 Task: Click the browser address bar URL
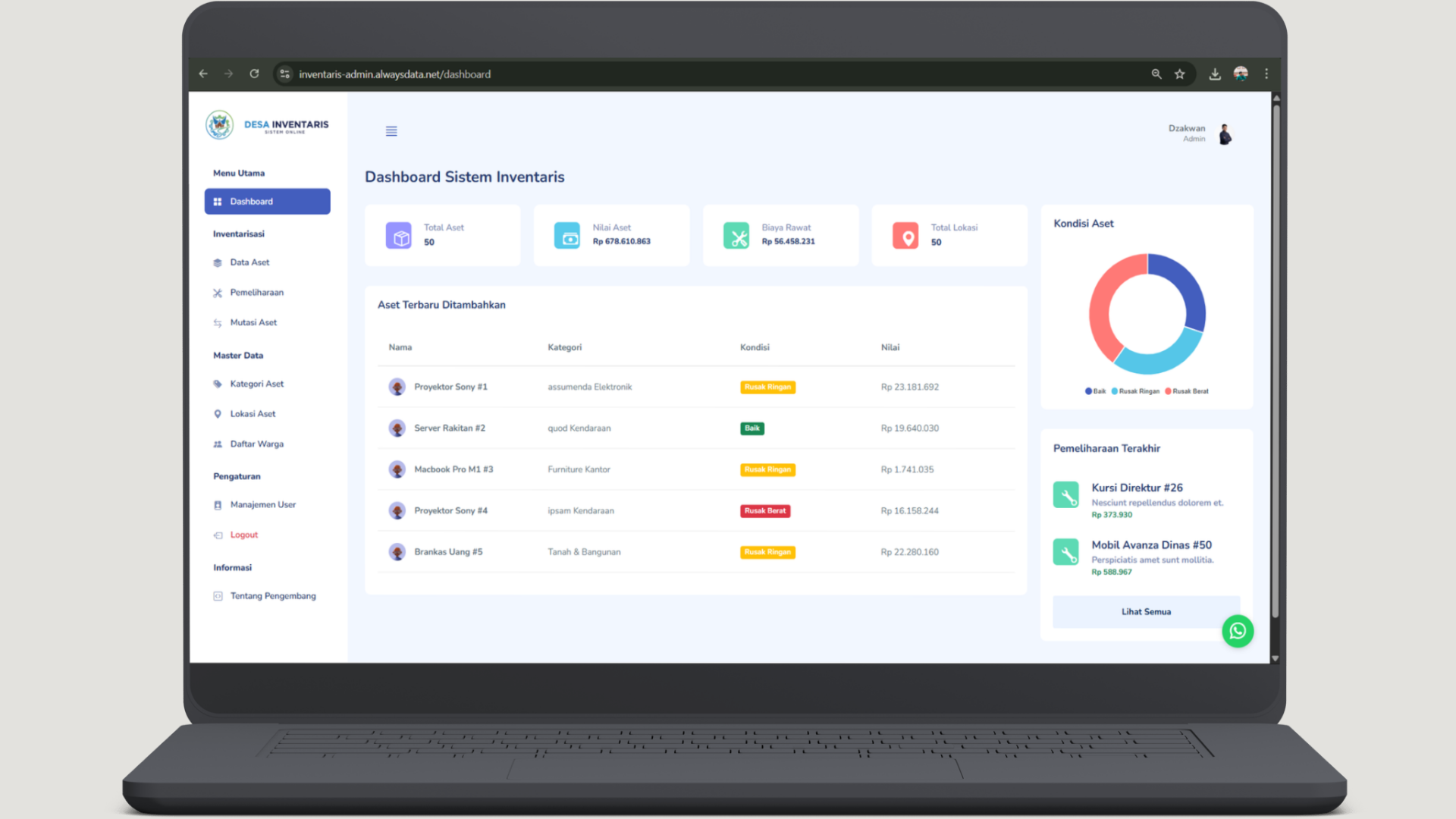(x=394, y=74)
